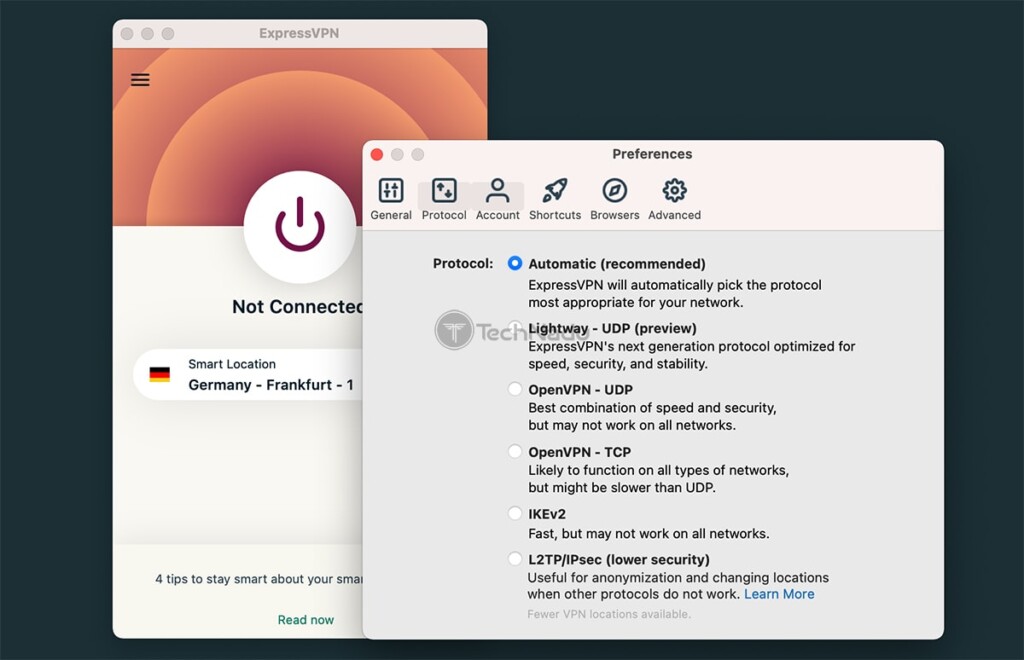Select the Automatic (recommended) protocol

pyautogui.click(x=515, y=263)
